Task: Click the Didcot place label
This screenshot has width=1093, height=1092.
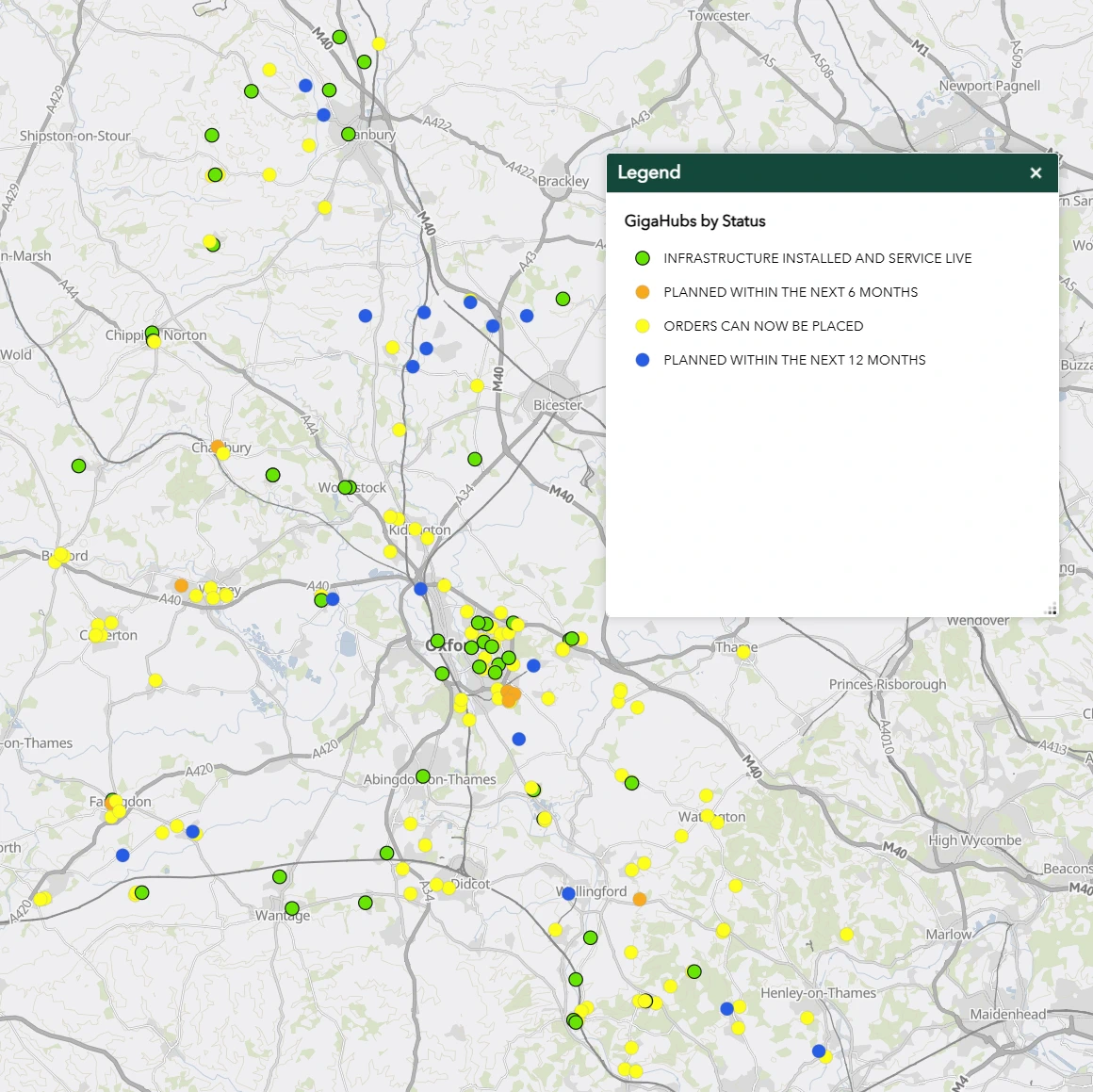Action: click(x=470, y=884)
